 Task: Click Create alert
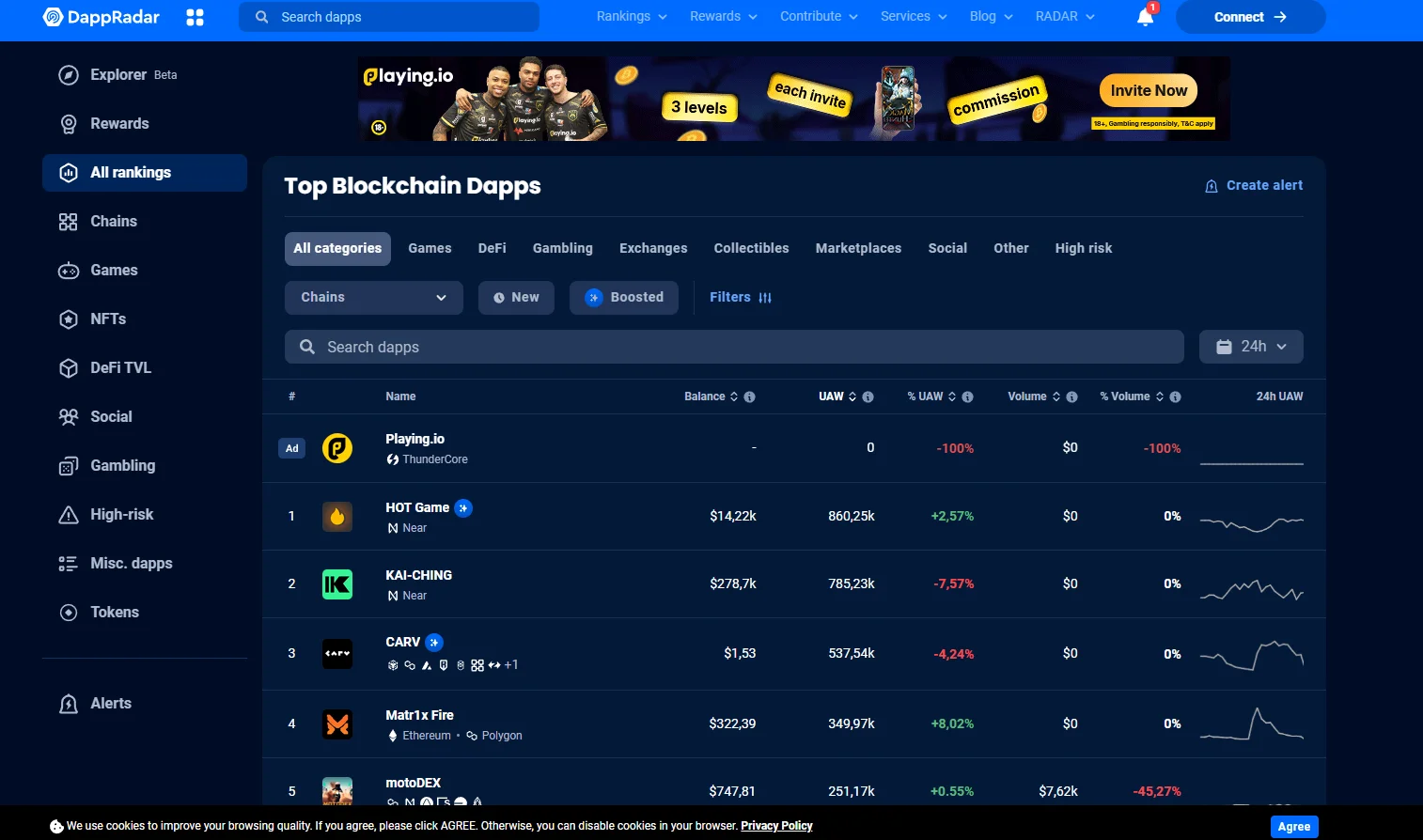tap(1254, 186)
